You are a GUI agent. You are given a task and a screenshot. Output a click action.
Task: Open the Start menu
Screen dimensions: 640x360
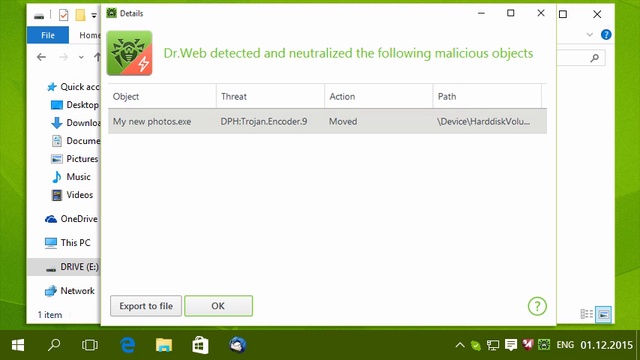point(18,345)
